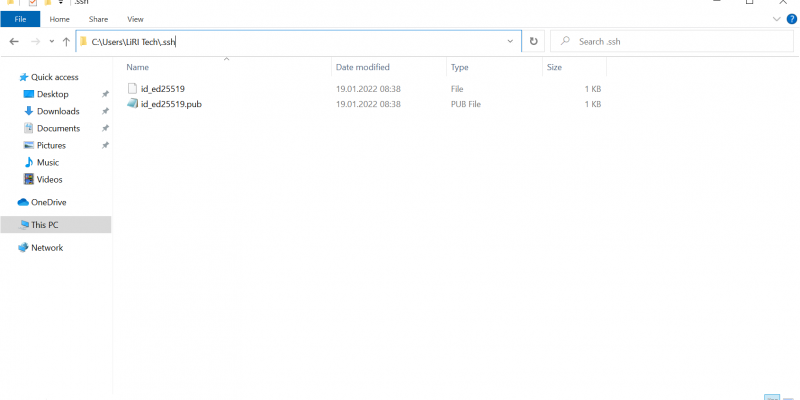800x400 pixels.
Task: Open the address bar history dropdown
Action: point(510,41)
